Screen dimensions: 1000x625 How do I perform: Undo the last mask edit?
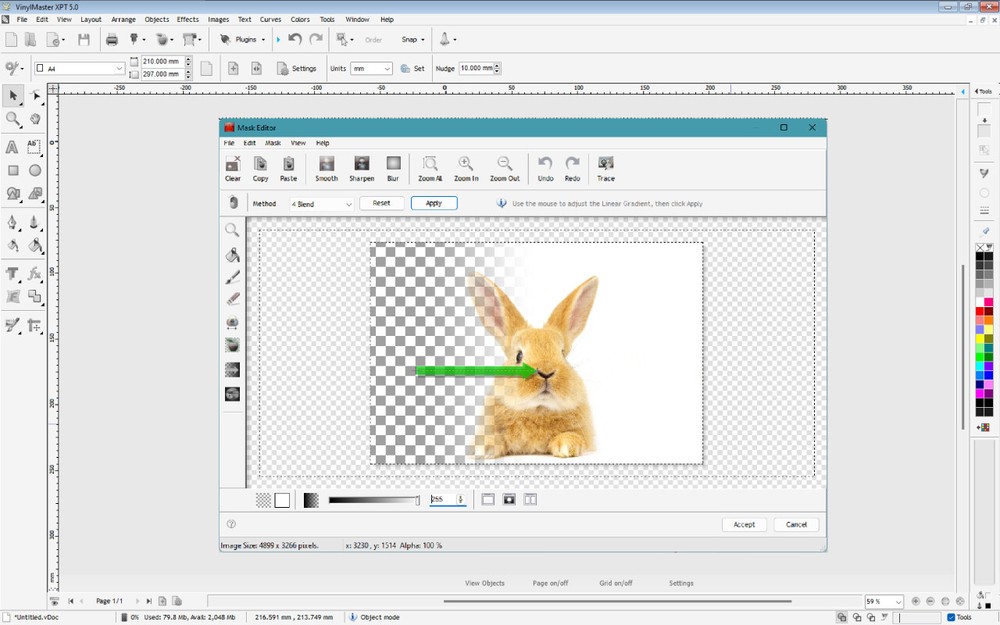[545, 167]
